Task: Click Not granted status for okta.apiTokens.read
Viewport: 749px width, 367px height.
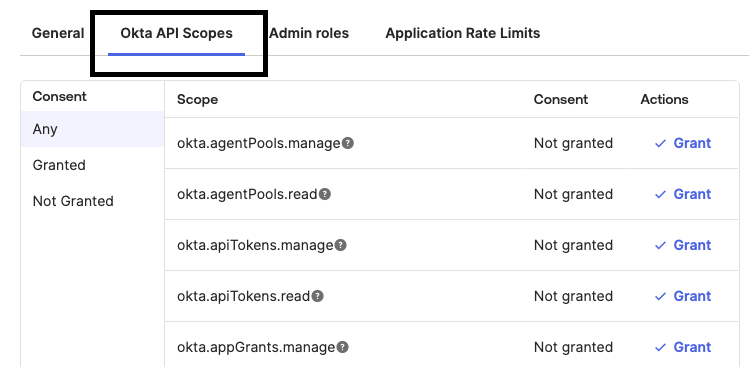Action: [573, 296]
